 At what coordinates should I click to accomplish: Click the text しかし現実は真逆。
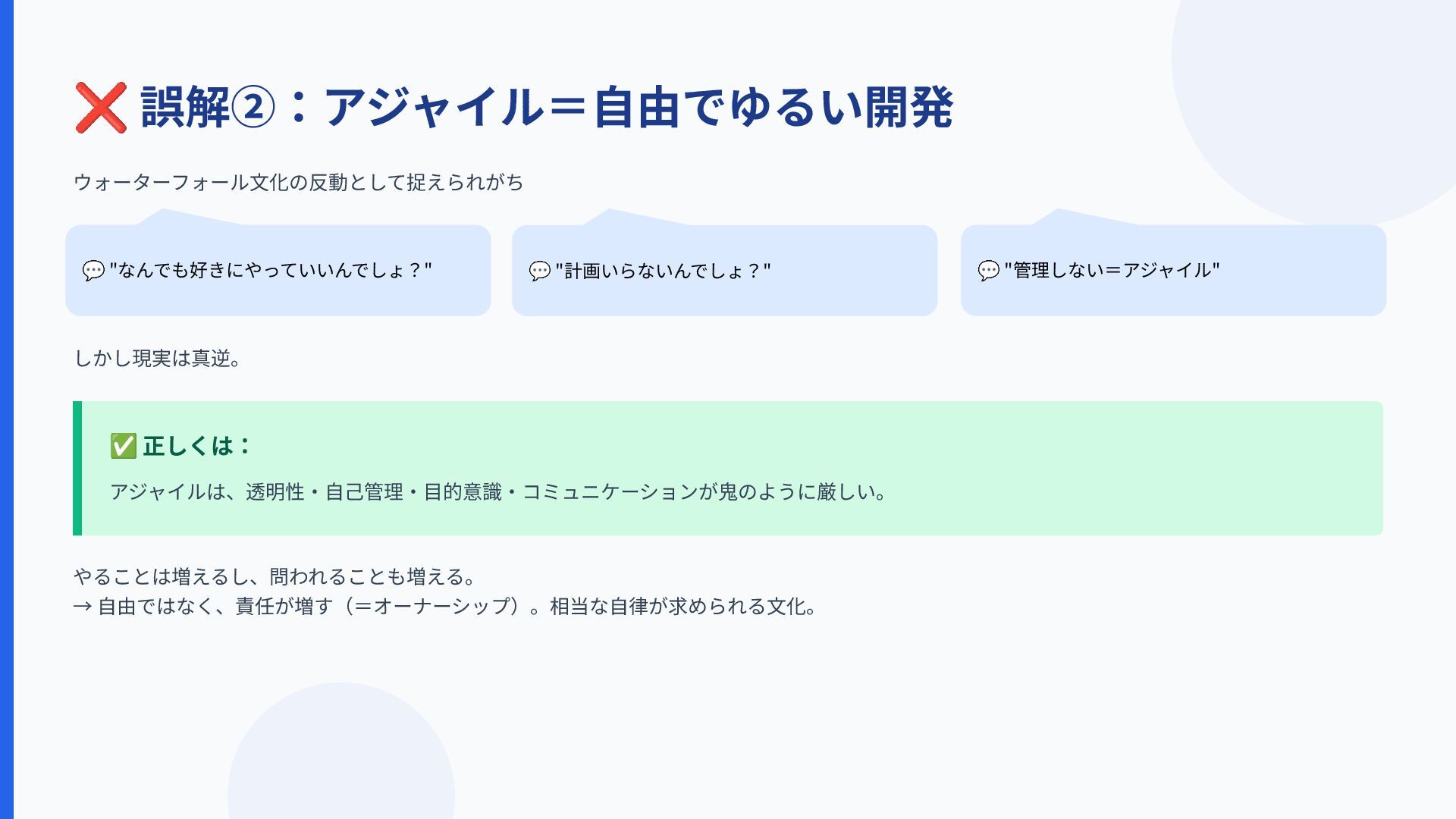pyautogui.click(x=158, y=358)
